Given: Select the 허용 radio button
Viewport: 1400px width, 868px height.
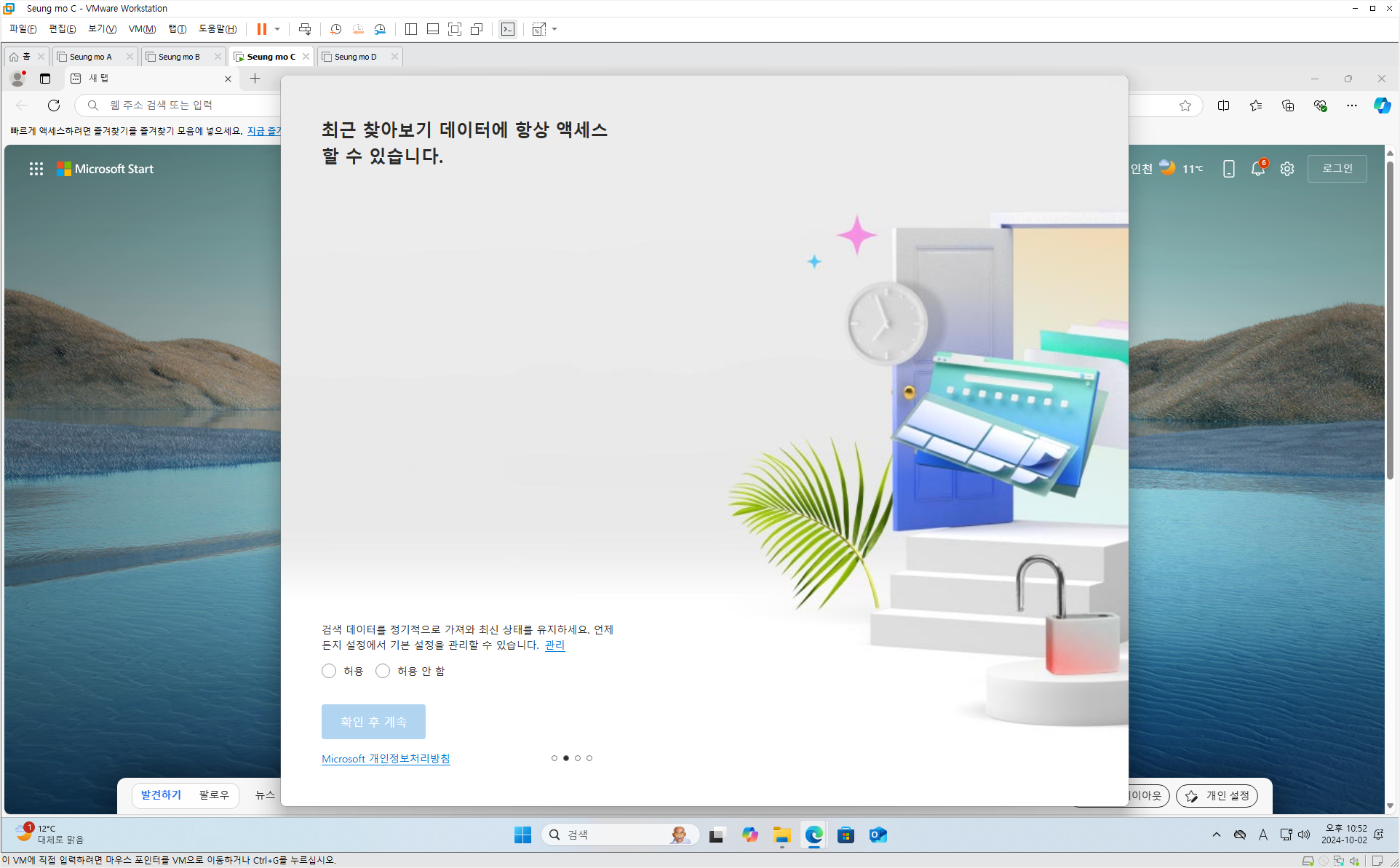Looking at the screenshot, I should (329, 671).
